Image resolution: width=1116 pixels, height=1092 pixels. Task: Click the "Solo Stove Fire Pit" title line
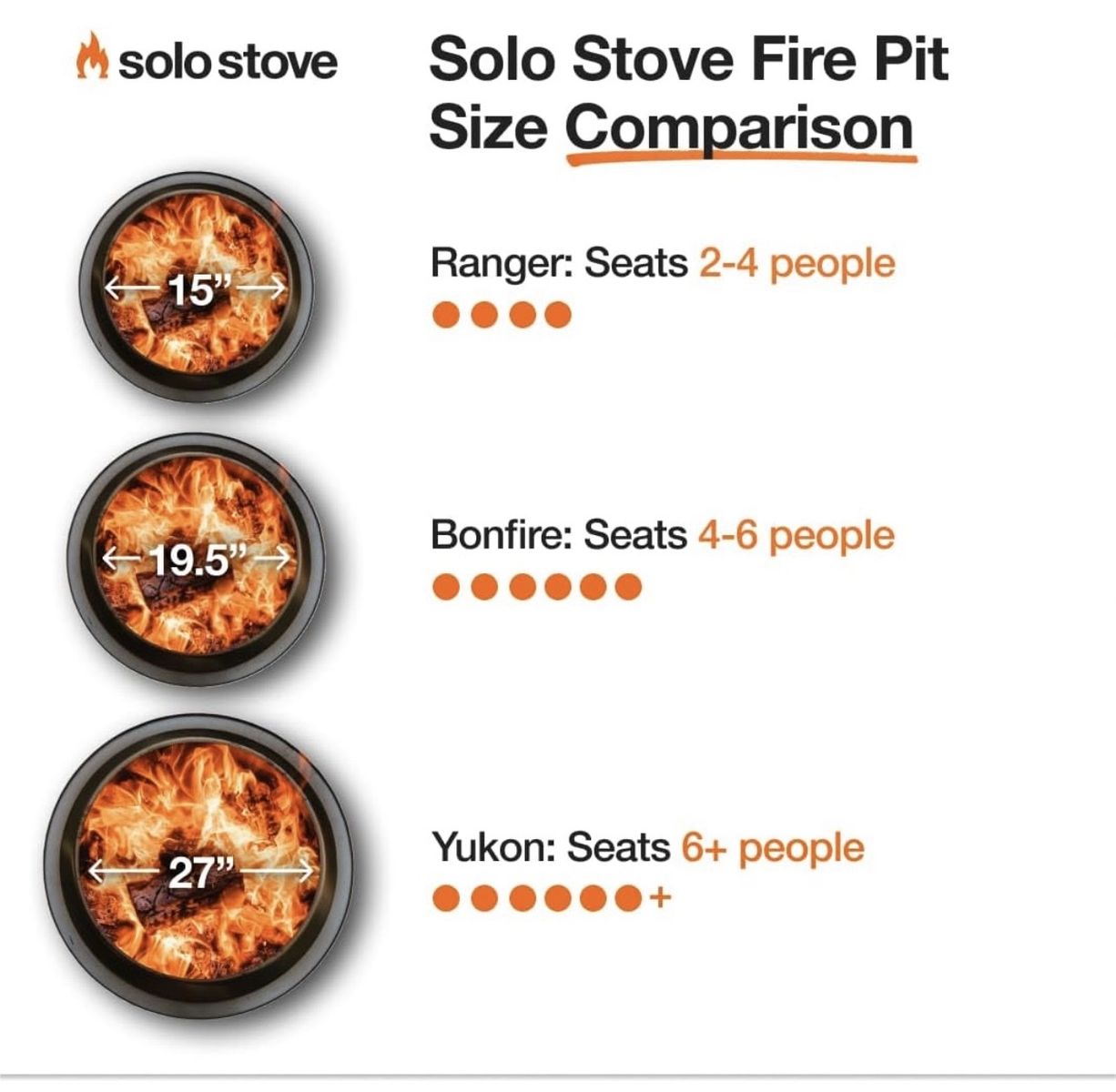(688, 58)
